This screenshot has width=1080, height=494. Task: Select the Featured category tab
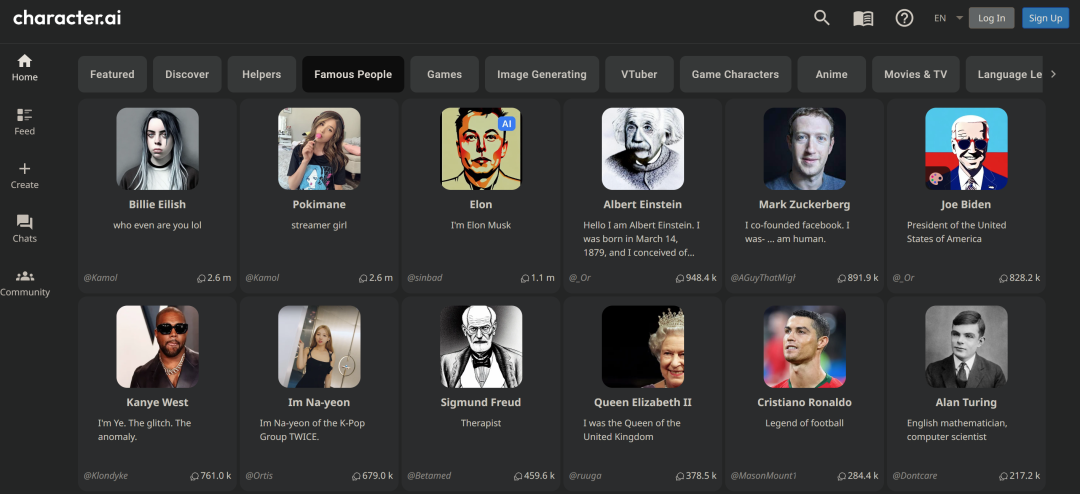[112, 74]
